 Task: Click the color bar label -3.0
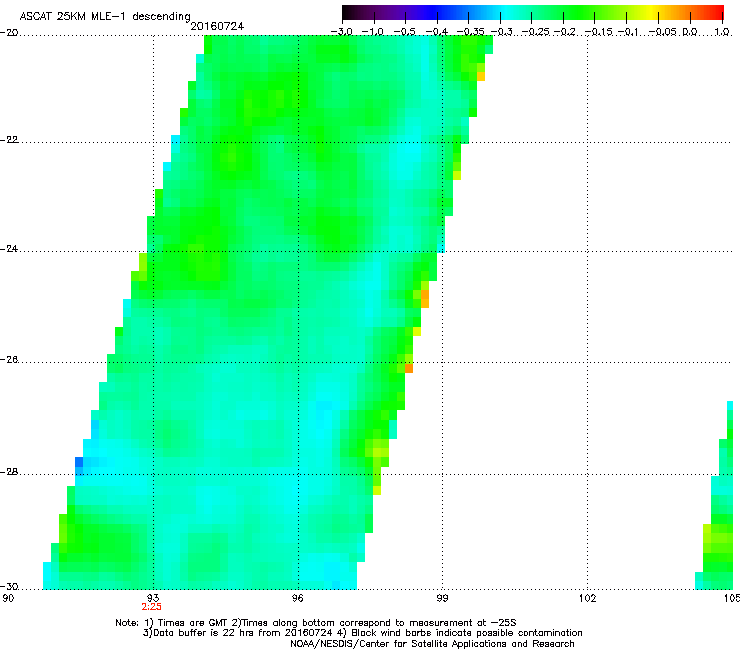(342, 32)
